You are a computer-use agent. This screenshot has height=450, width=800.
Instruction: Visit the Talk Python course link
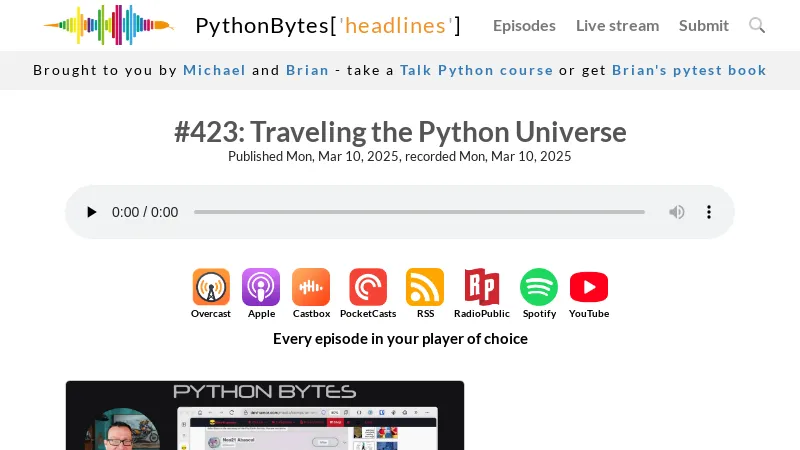tap(476, 70)
